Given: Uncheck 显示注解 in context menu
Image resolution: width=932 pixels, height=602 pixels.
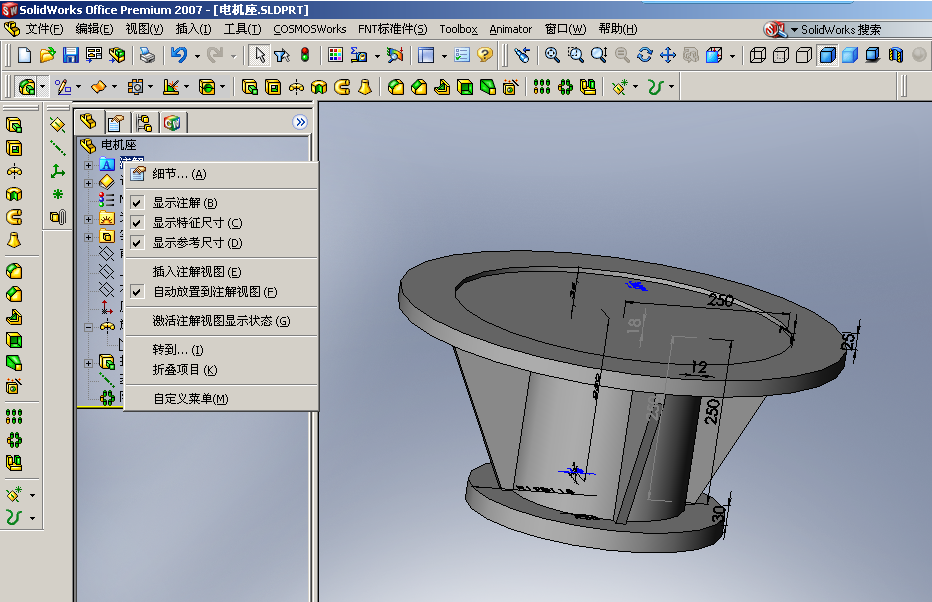Looking at the screenshot, I should (x=184, y=203).
